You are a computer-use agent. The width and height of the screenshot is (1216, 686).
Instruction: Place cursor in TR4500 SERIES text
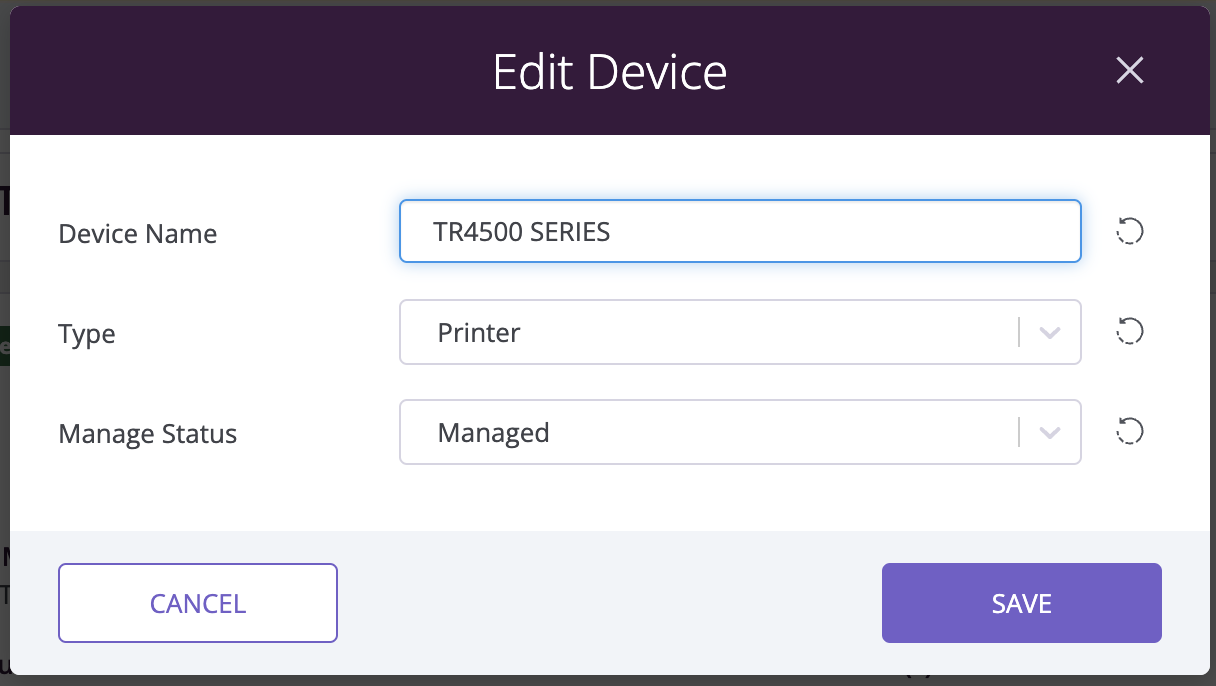click(x=522, y=232)
